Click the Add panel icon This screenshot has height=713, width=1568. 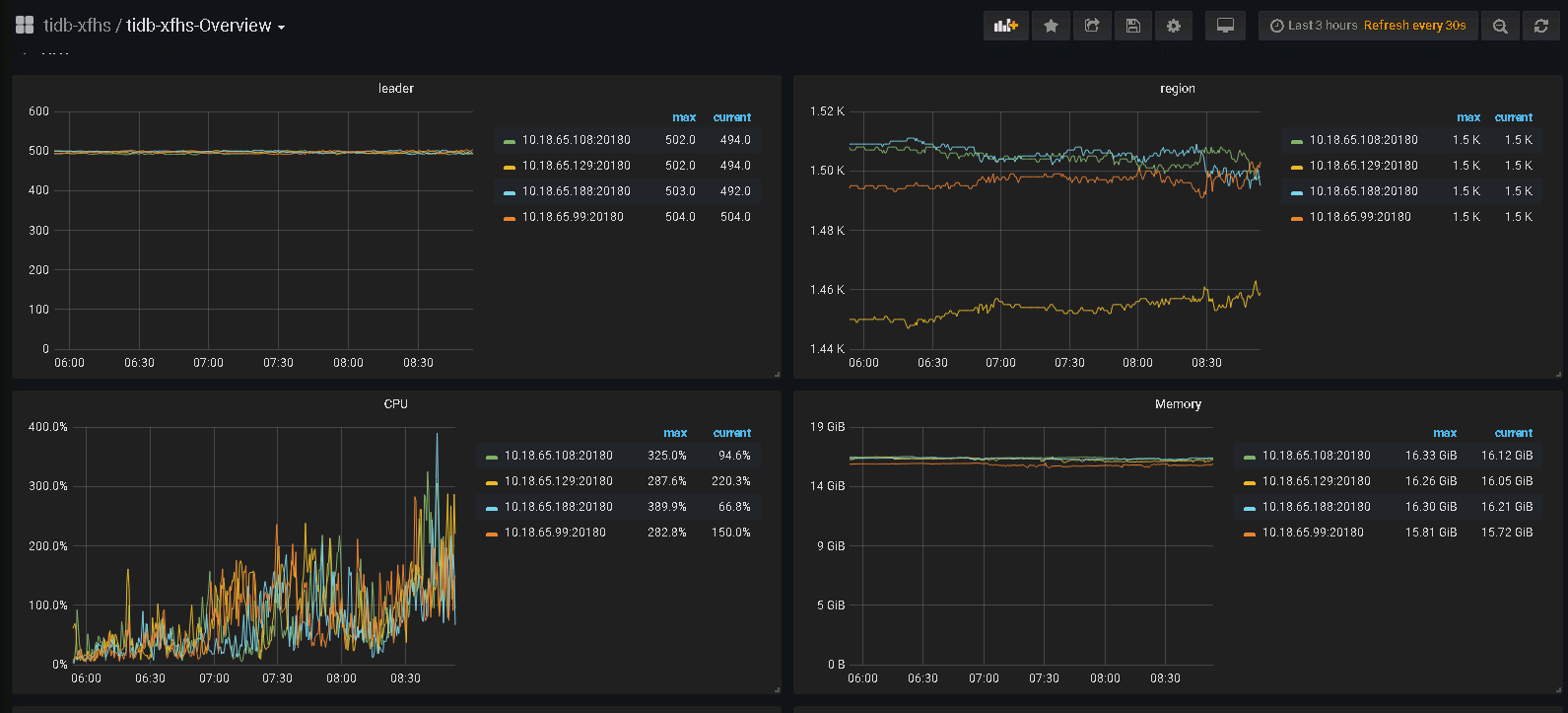(1005, 27)
